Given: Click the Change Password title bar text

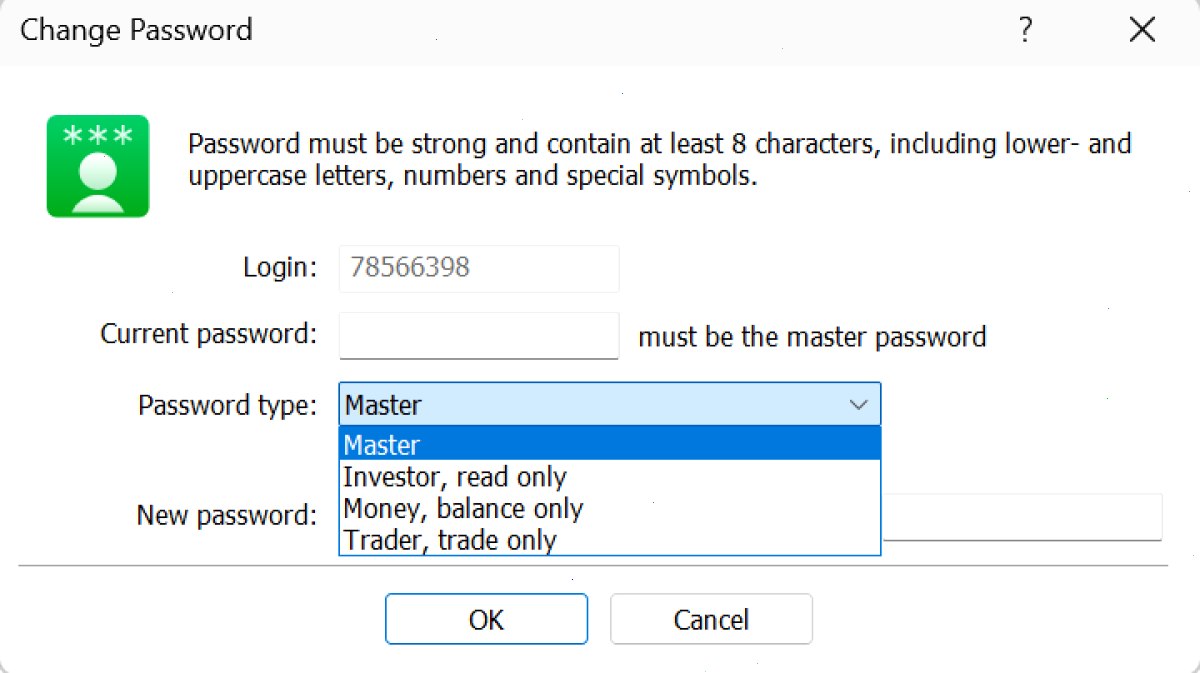Looking at the screenshot, I should click(136, 30).
